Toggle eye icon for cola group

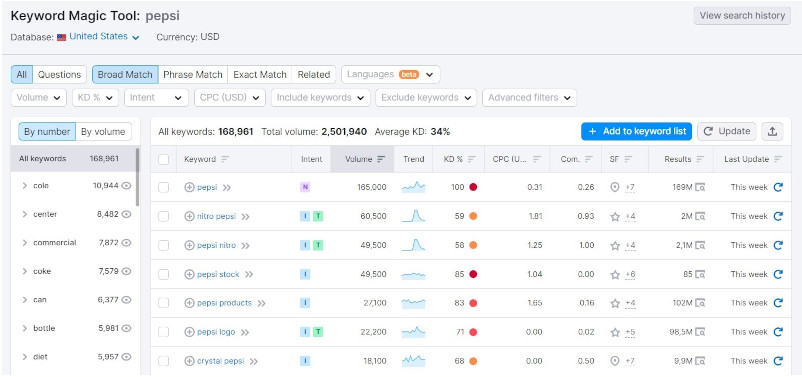pyautogui.click(x=126, y=186)
